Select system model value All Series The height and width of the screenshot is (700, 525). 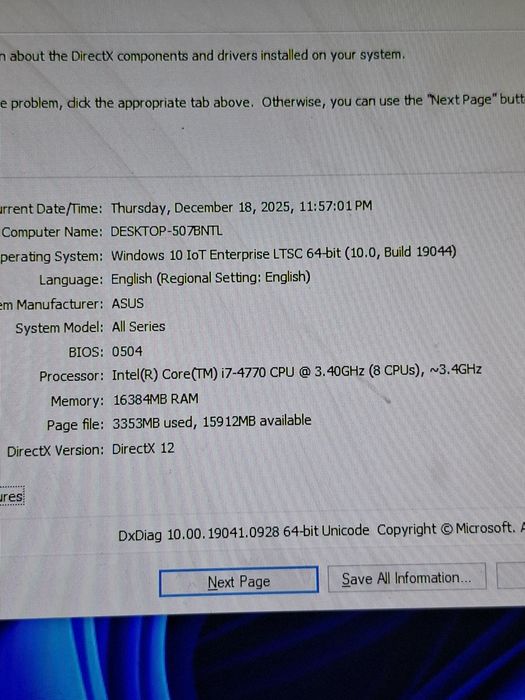[138, 327]
